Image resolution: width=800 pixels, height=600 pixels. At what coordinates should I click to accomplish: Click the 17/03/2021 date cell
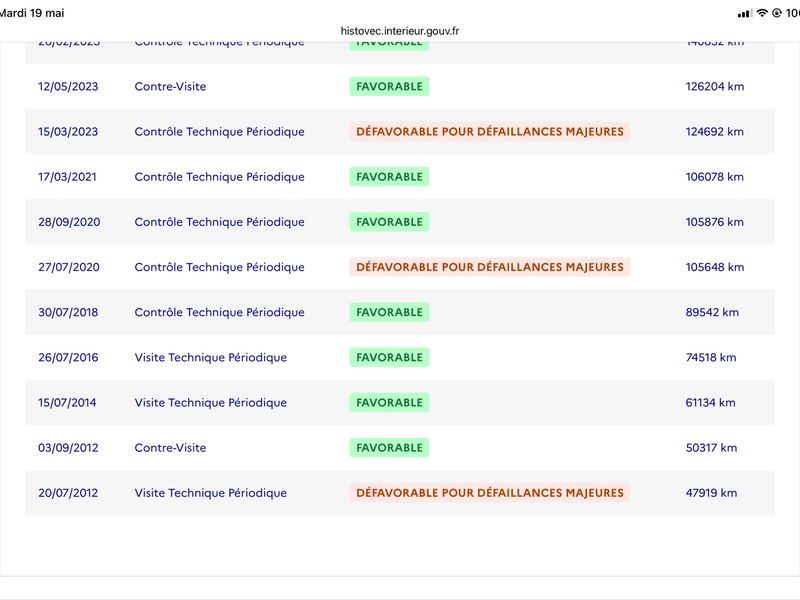click(x=67, y=177)
